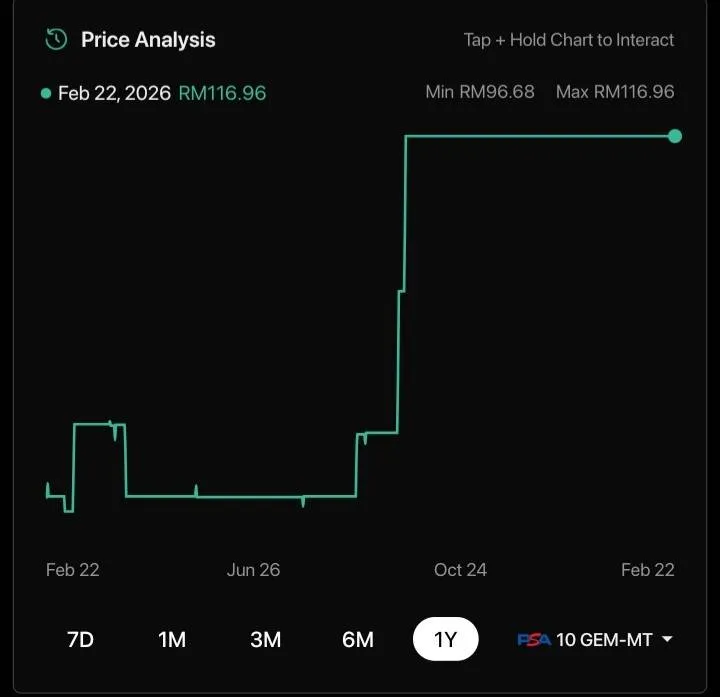Select the 1M time range

(172, 640)
